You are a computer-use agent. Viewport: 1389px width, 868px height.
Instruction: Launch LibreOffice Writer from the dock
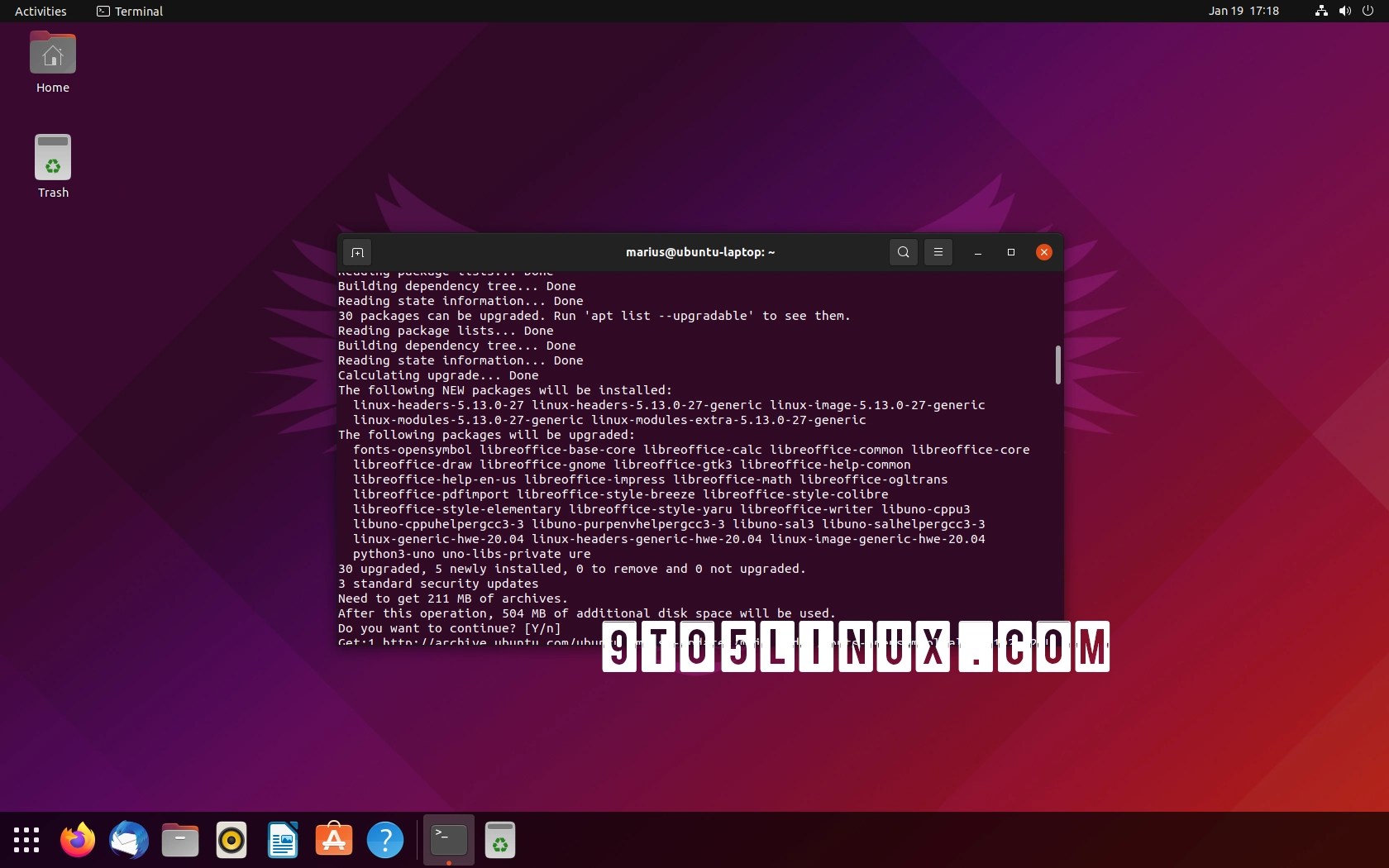[x=283, y=839]
